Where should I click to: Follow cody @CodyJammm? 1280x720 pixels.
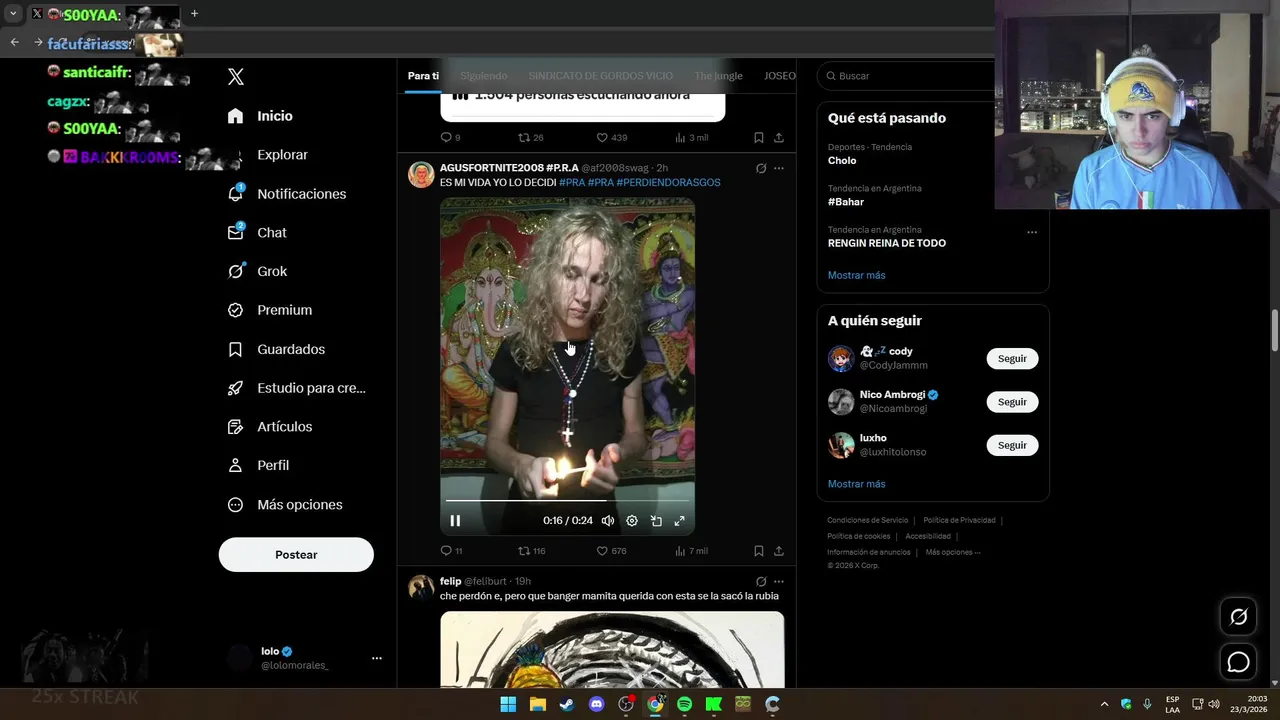pyautogui.click(x=1012, y=358)
